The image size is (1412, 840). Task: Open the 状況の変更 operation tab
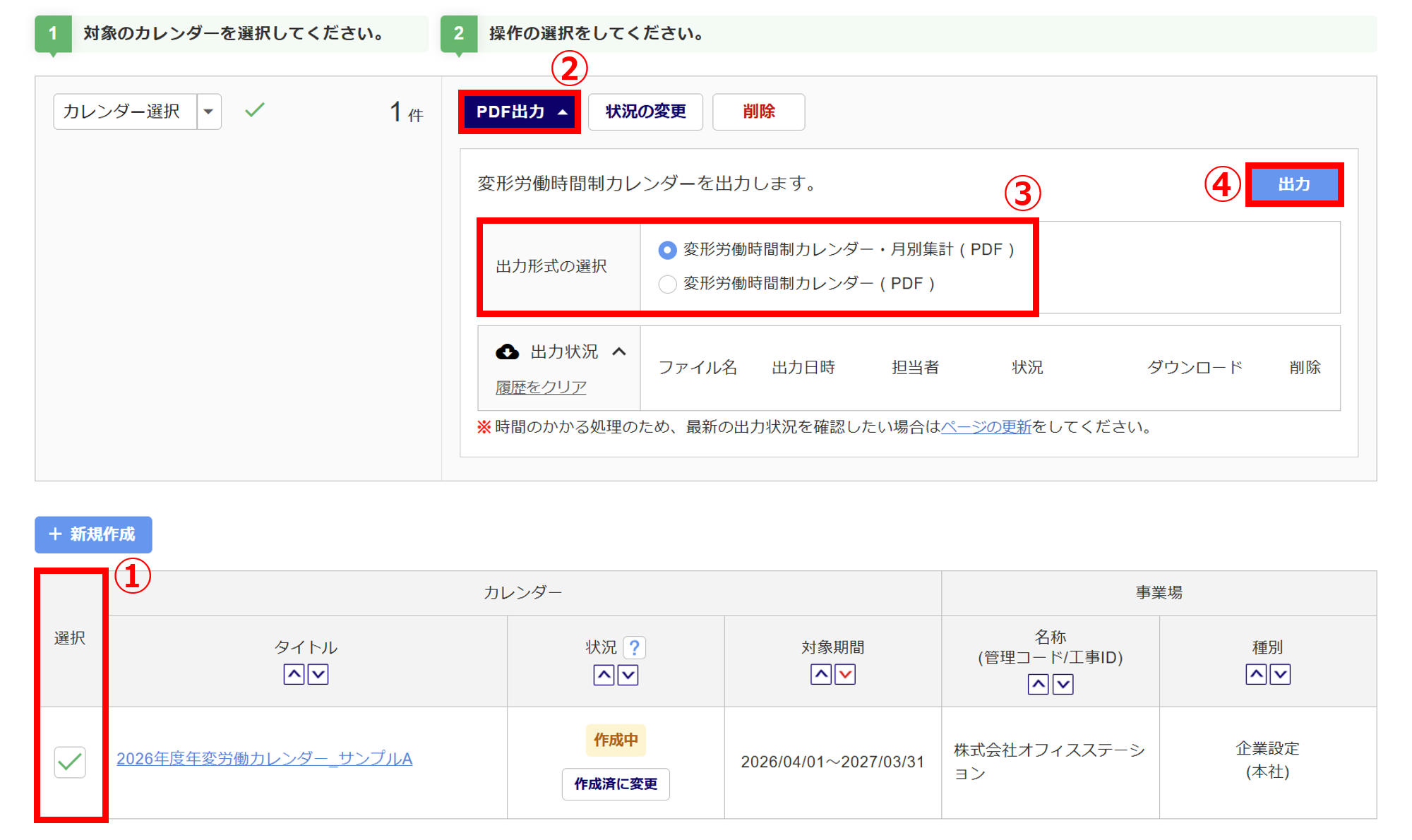(645, 112)
